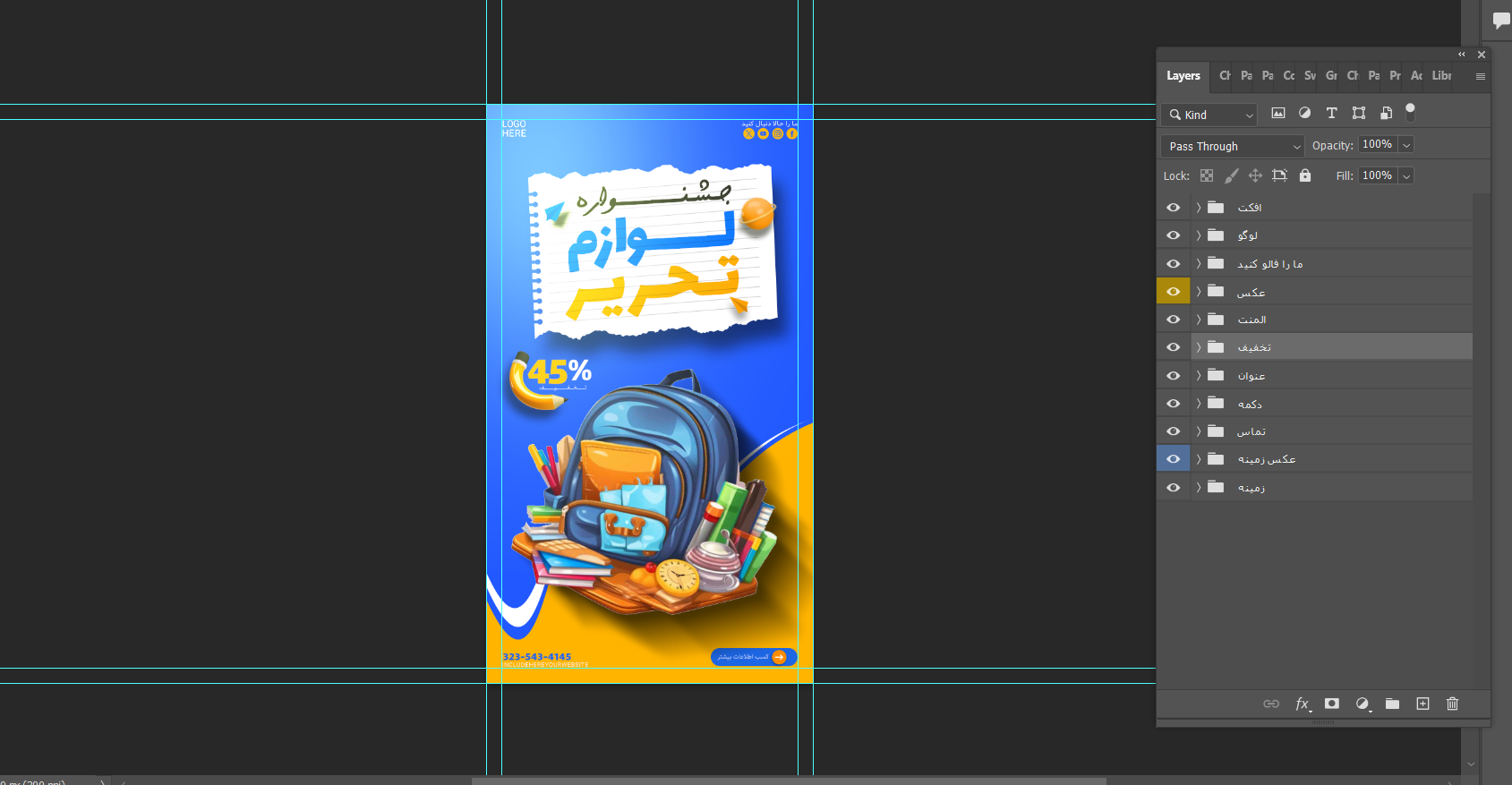Switch to the Layers tab

(x=1183, y=76)
